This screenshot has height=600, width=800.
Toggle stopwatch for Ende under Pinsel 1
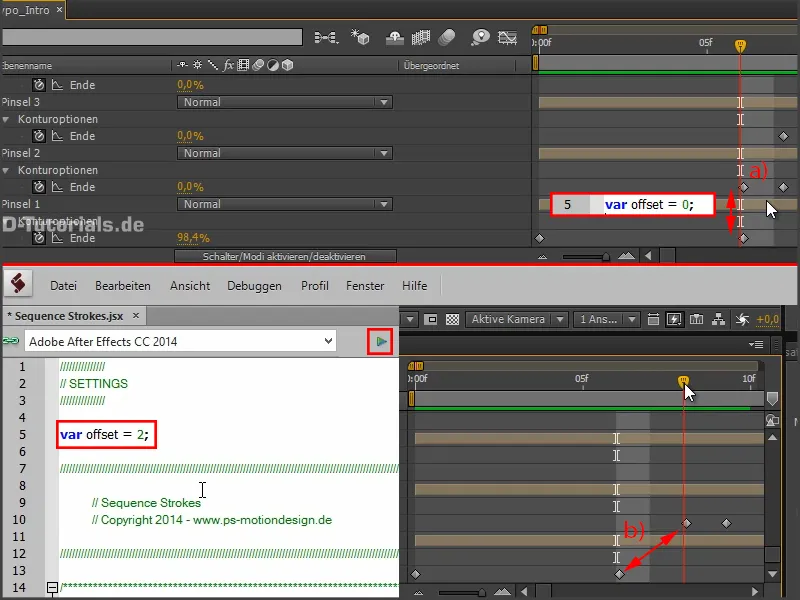tap(39, 238)
